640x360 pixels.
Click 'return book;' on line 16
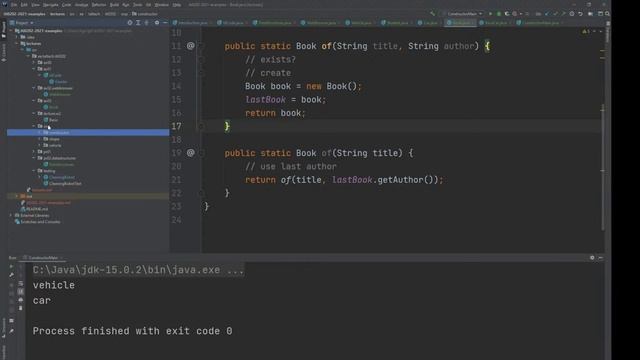click(x=275, y=113)
